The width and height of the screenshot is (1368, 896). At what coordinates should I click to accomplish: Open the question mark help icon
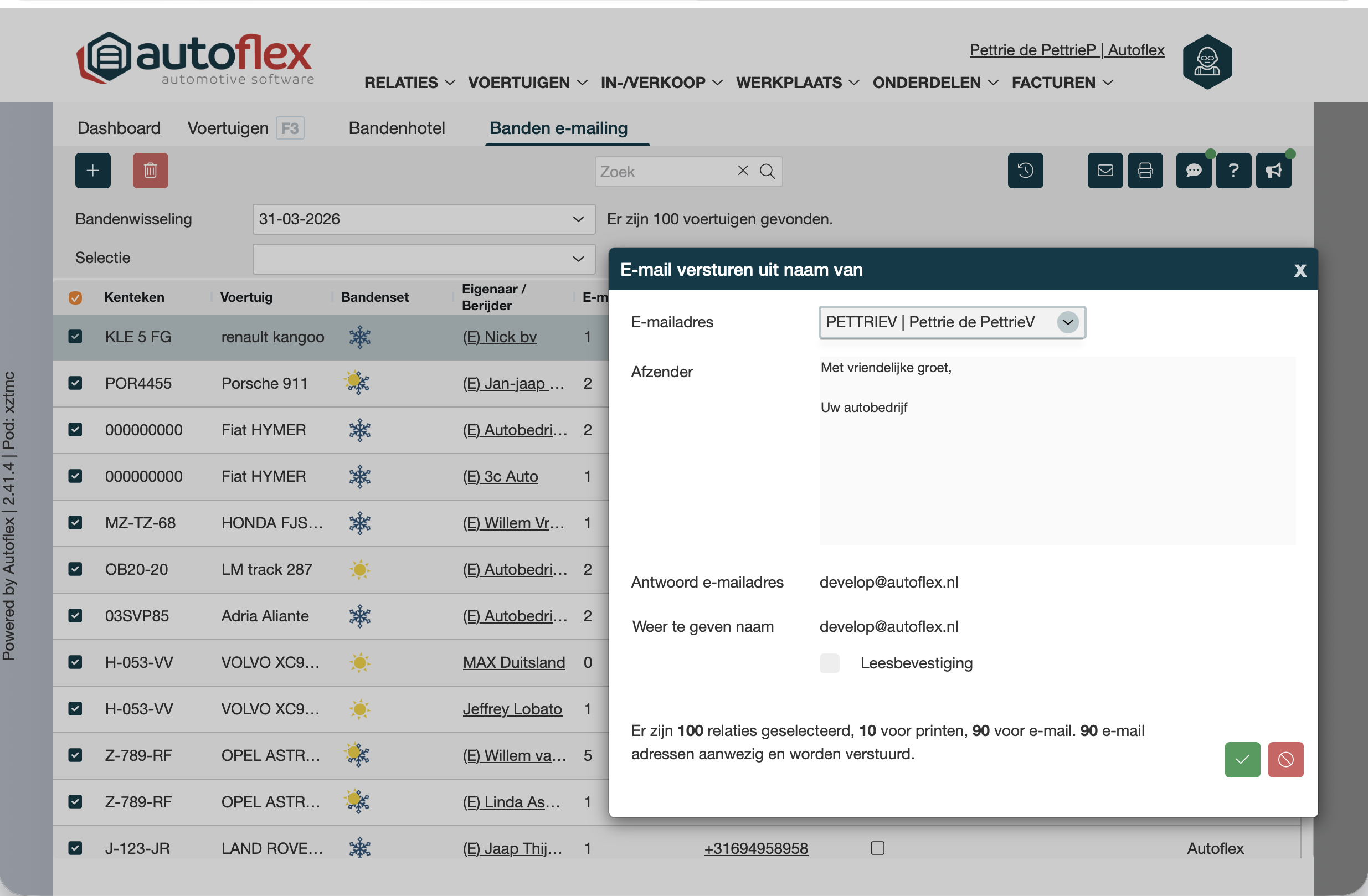(x=1233, y=171)
